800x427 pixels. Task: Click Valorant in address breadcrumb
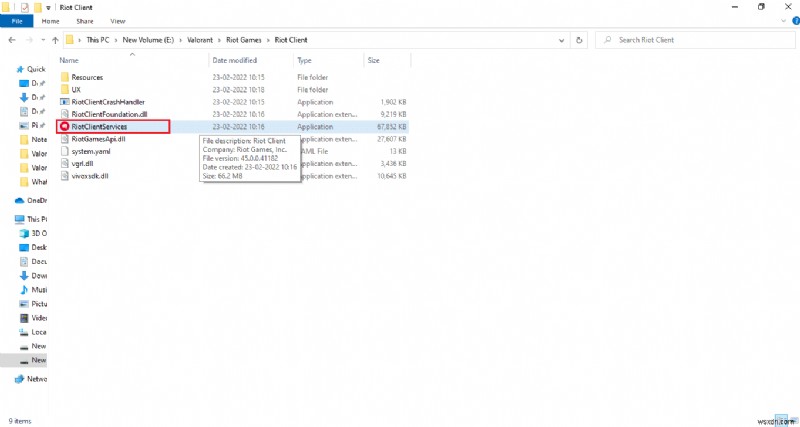click(199, 40)
